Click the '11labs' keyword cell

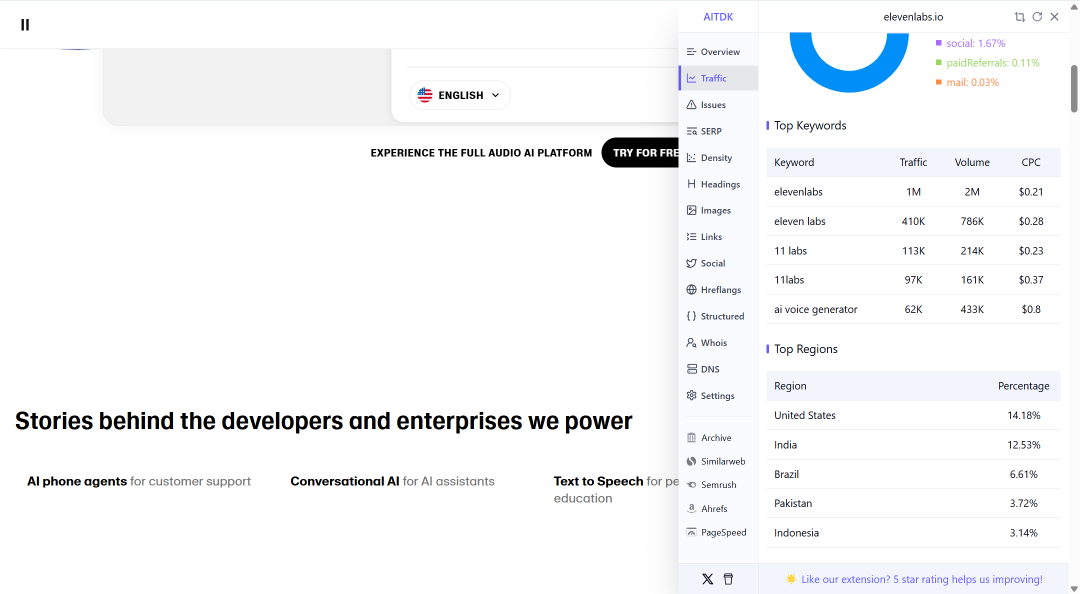[x=789, y=280]
